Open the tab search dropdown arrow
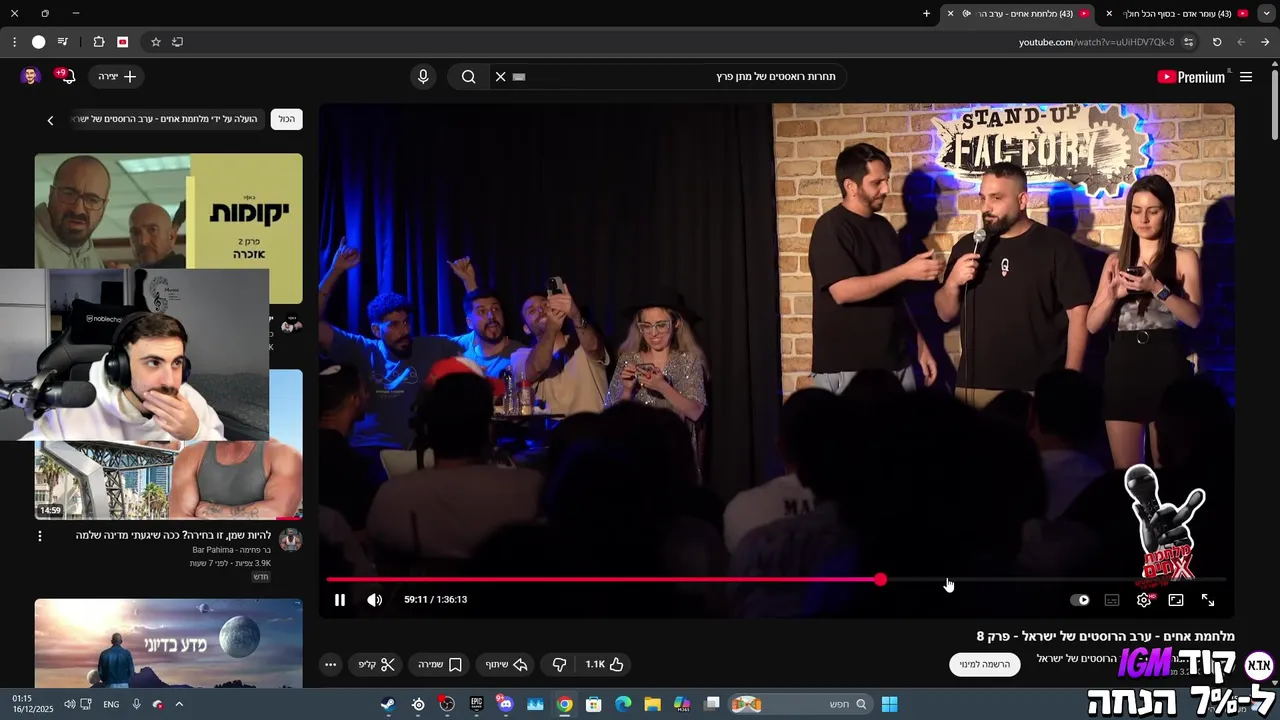The height and width of the screenshot is (720, 1280). [x=1267, y=14]
